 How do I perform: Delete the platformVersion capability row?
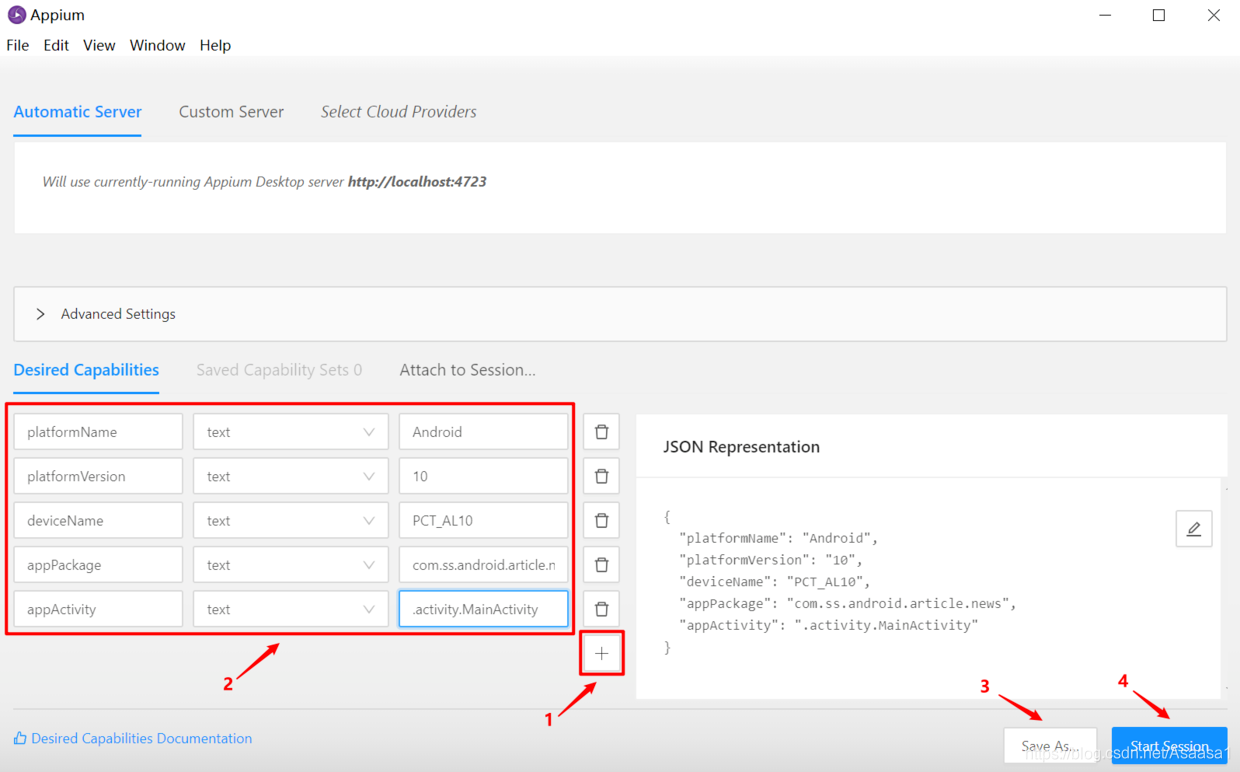click(x=601, y=476)
